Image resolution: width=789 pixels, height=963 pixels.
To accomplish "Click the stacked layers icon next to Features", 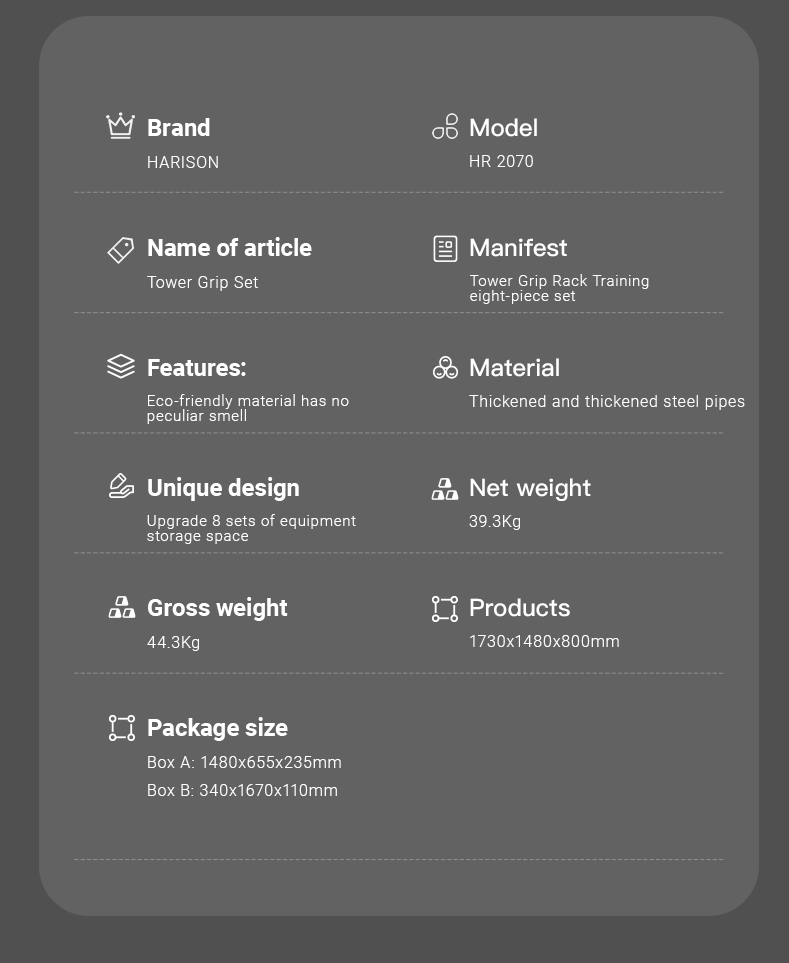I will [120, 367].
